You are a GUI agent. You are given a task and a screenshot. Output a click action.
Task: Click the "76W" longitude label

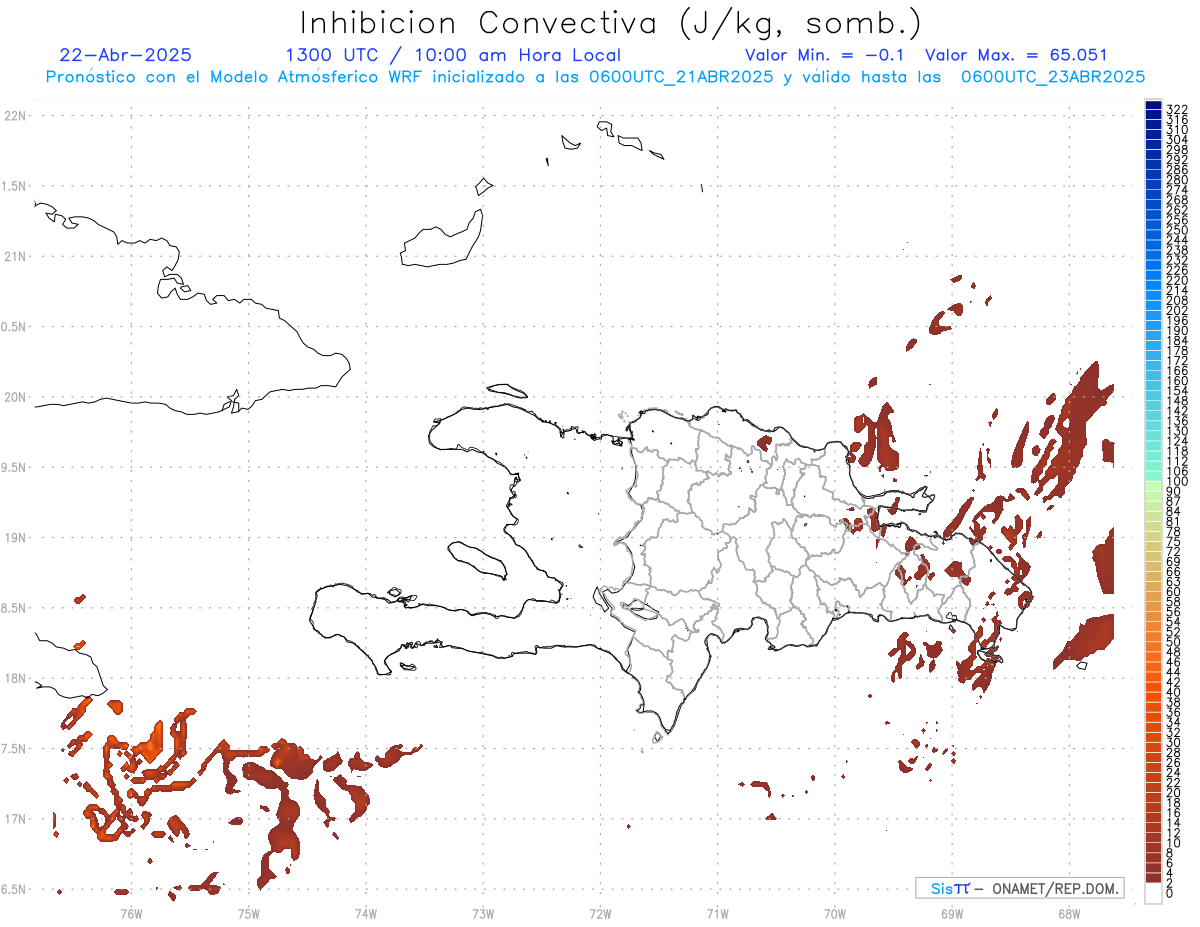coord(131,914)
